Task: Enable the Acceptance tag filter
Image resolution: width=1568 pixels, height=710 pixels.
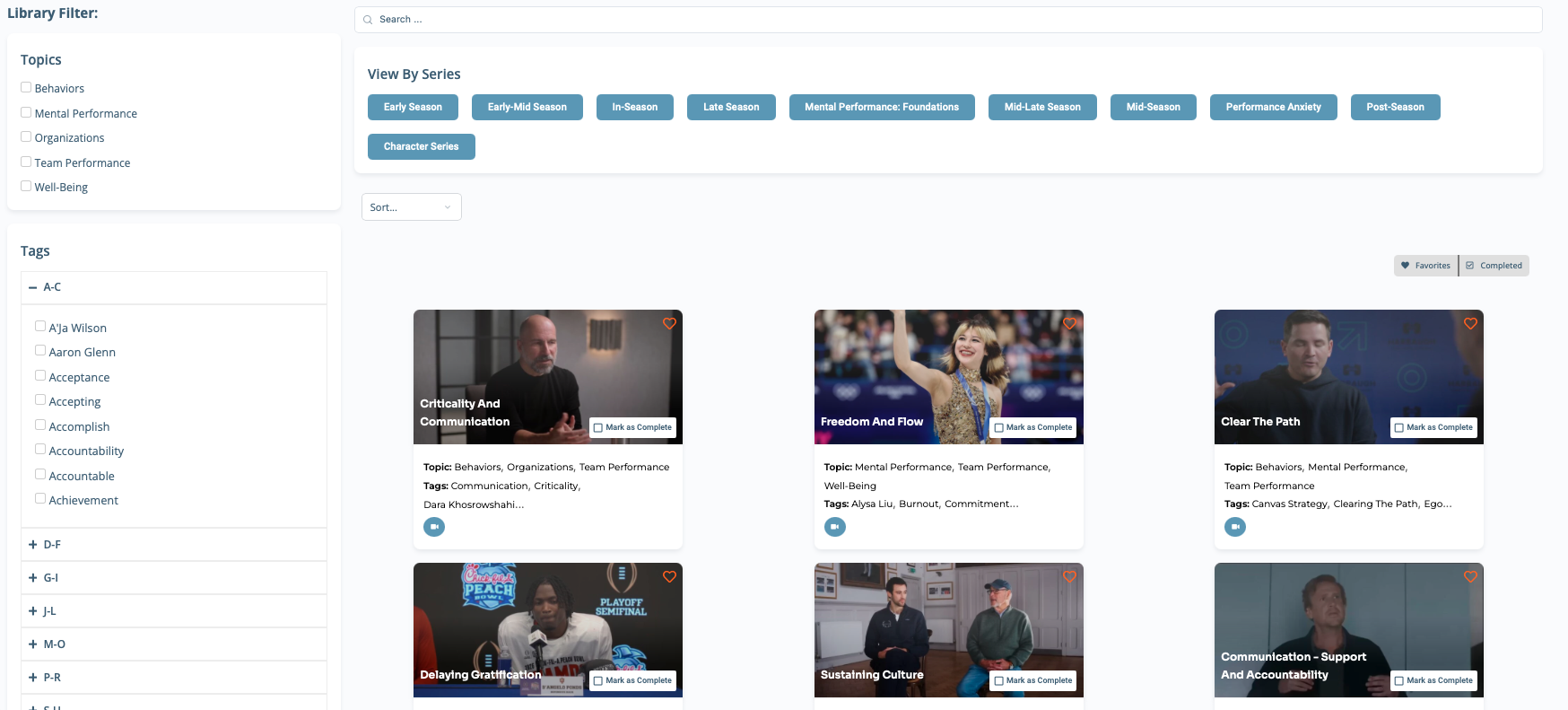Action: 40,375
